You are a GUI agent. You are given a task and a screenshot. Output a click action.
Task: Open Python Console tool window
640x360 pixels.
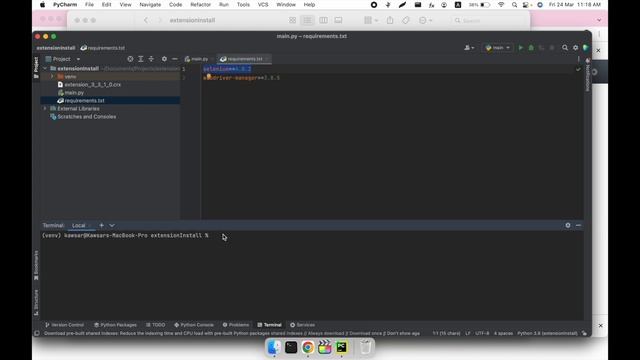tap(194, 325)
